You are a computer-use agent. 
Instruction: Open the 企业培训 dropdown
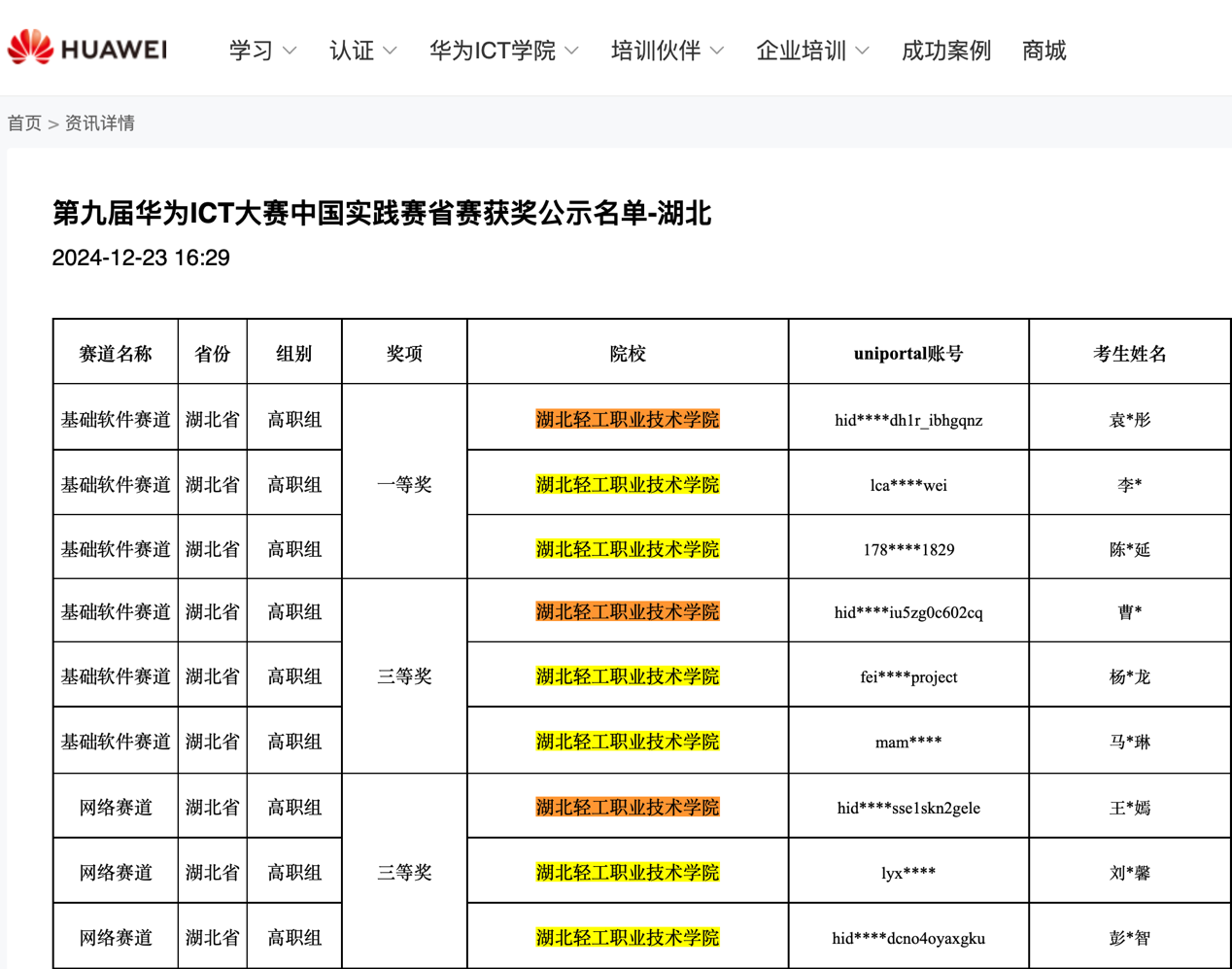coord(811,51)
